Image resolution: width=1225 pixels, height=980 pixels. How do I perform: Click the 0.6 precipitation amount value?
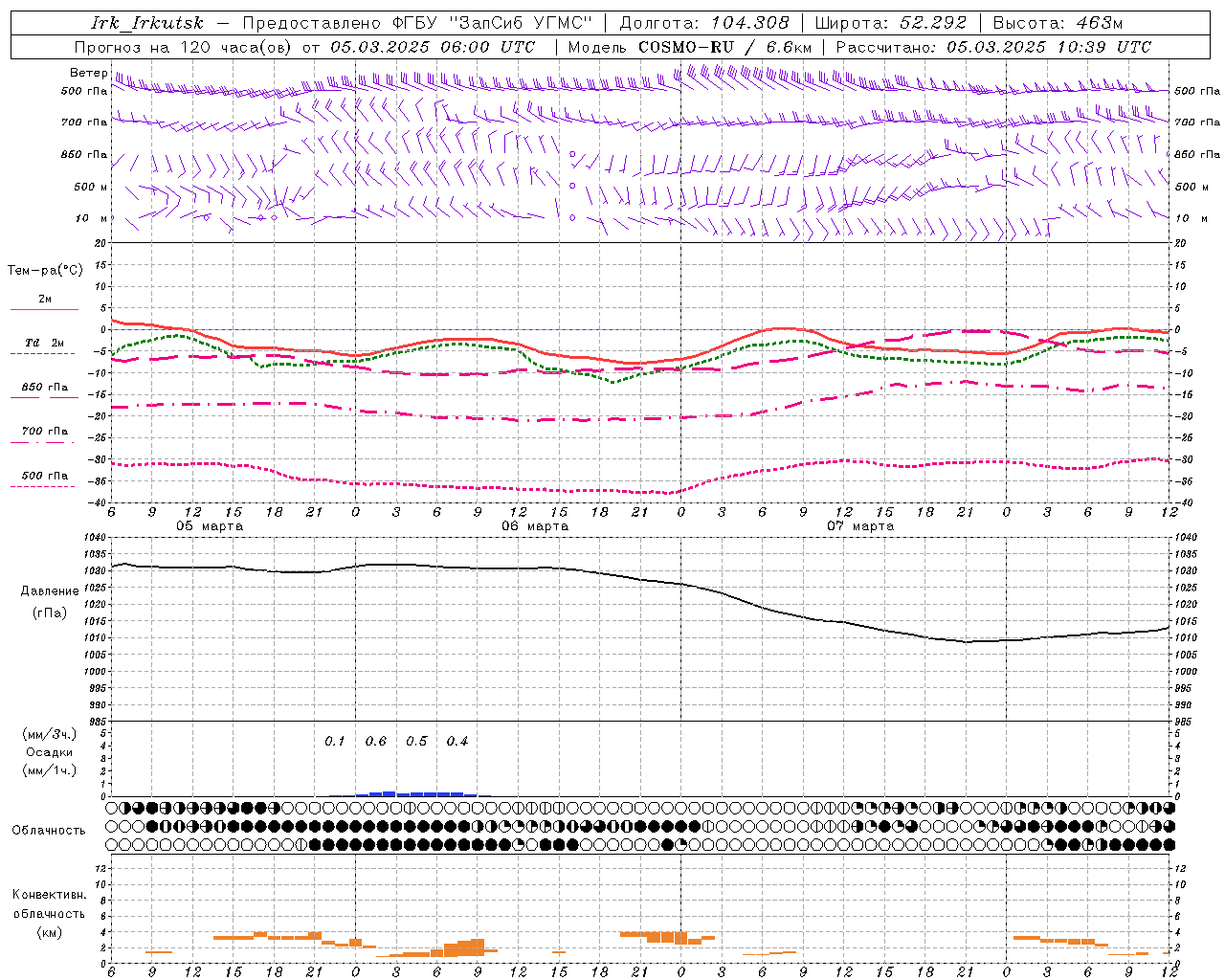tap(375, 741)
